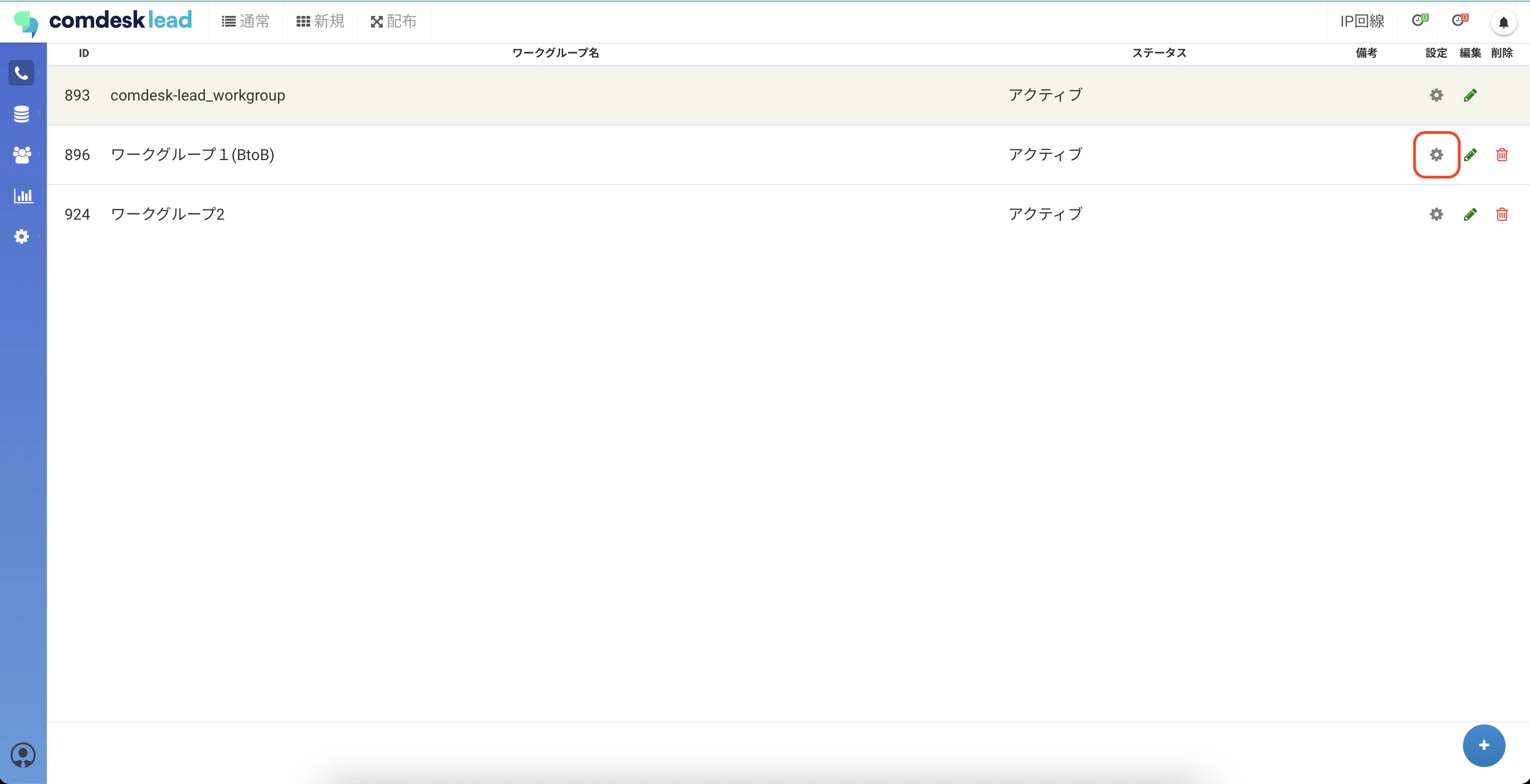Switch to the 配布 view tab
Viewport: 1530px width, 784px height.
(x=394, y=21)
